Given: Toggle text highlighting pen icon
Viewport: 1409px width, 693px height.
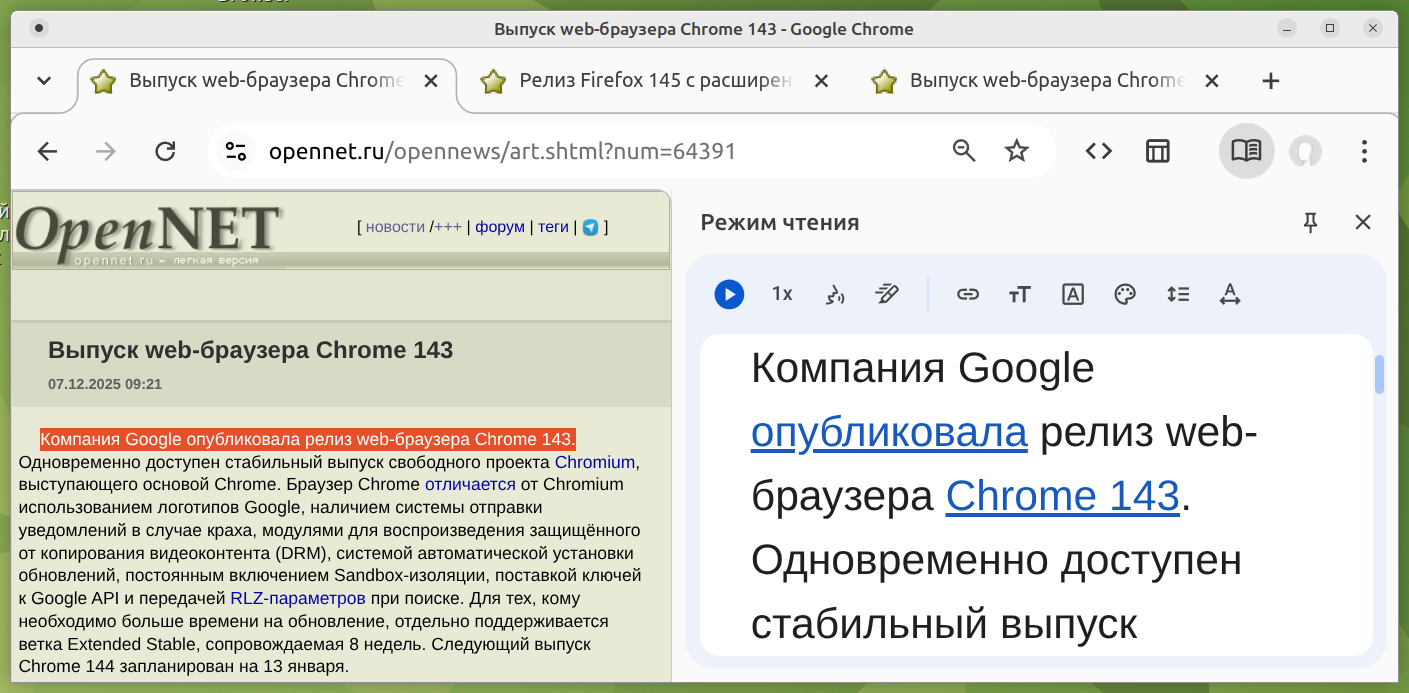Looking at the screenshot, I should pyautogui.click(x=886, y=294).
